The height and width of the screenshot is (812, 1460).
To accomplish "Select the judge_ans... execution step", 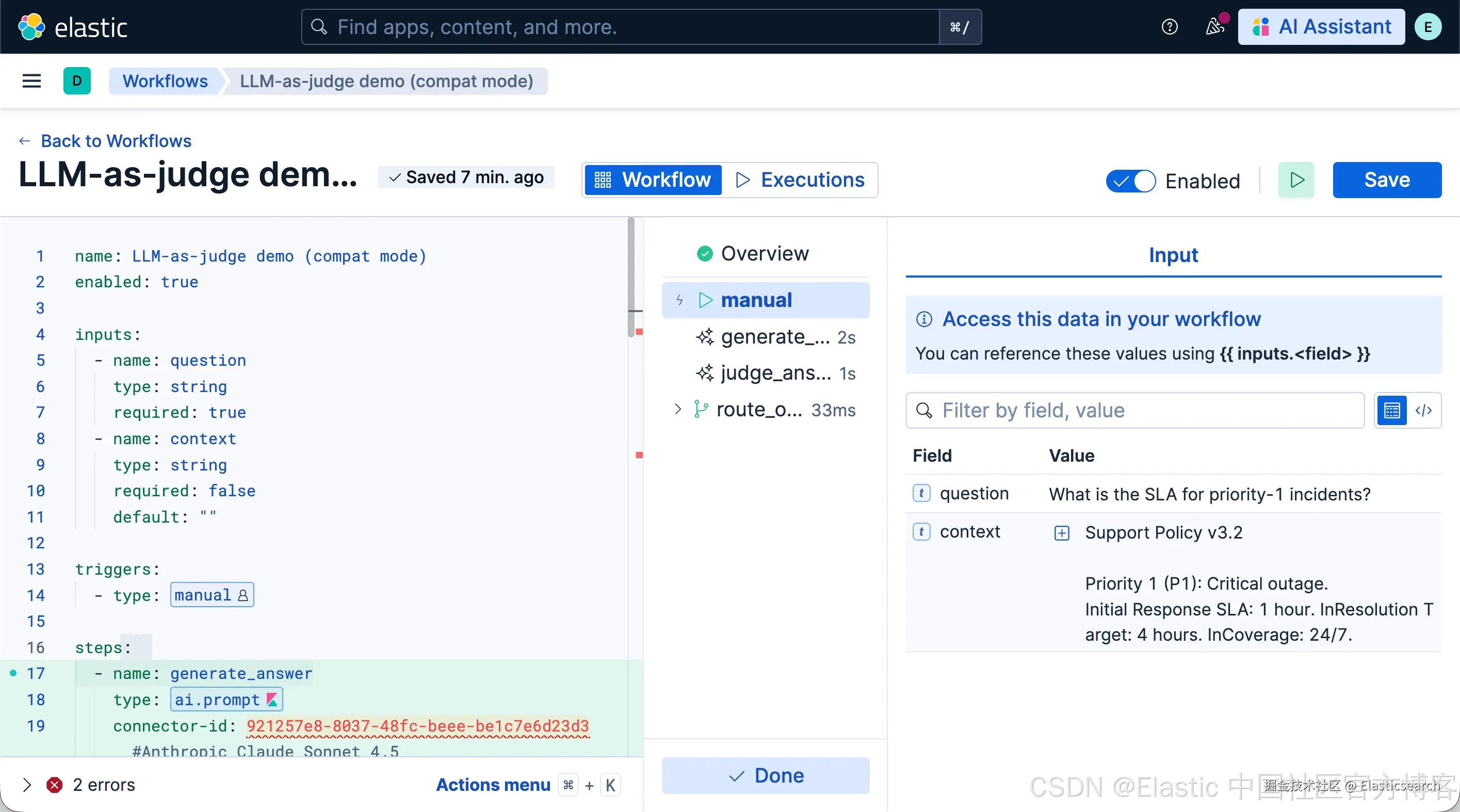I will pyautogui.click(x=775, y=373).
